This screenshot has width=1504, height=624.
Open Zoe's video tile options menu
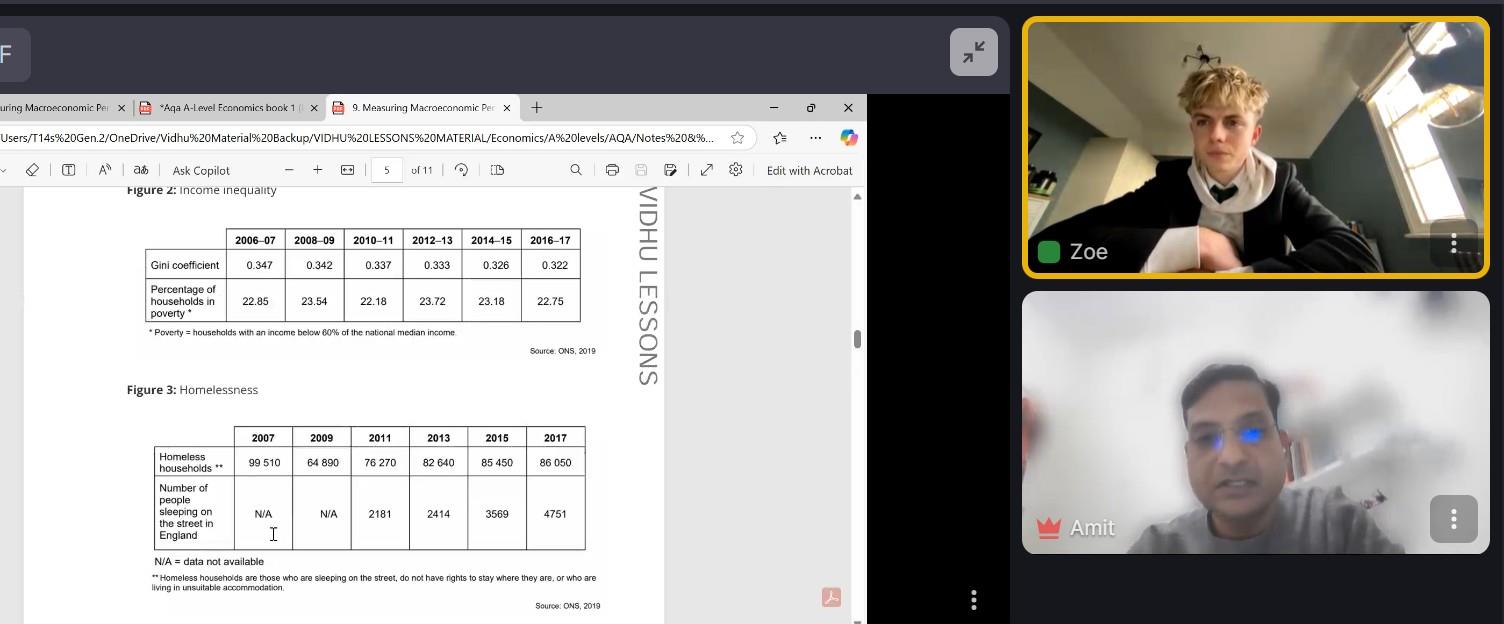[1453, 243]
